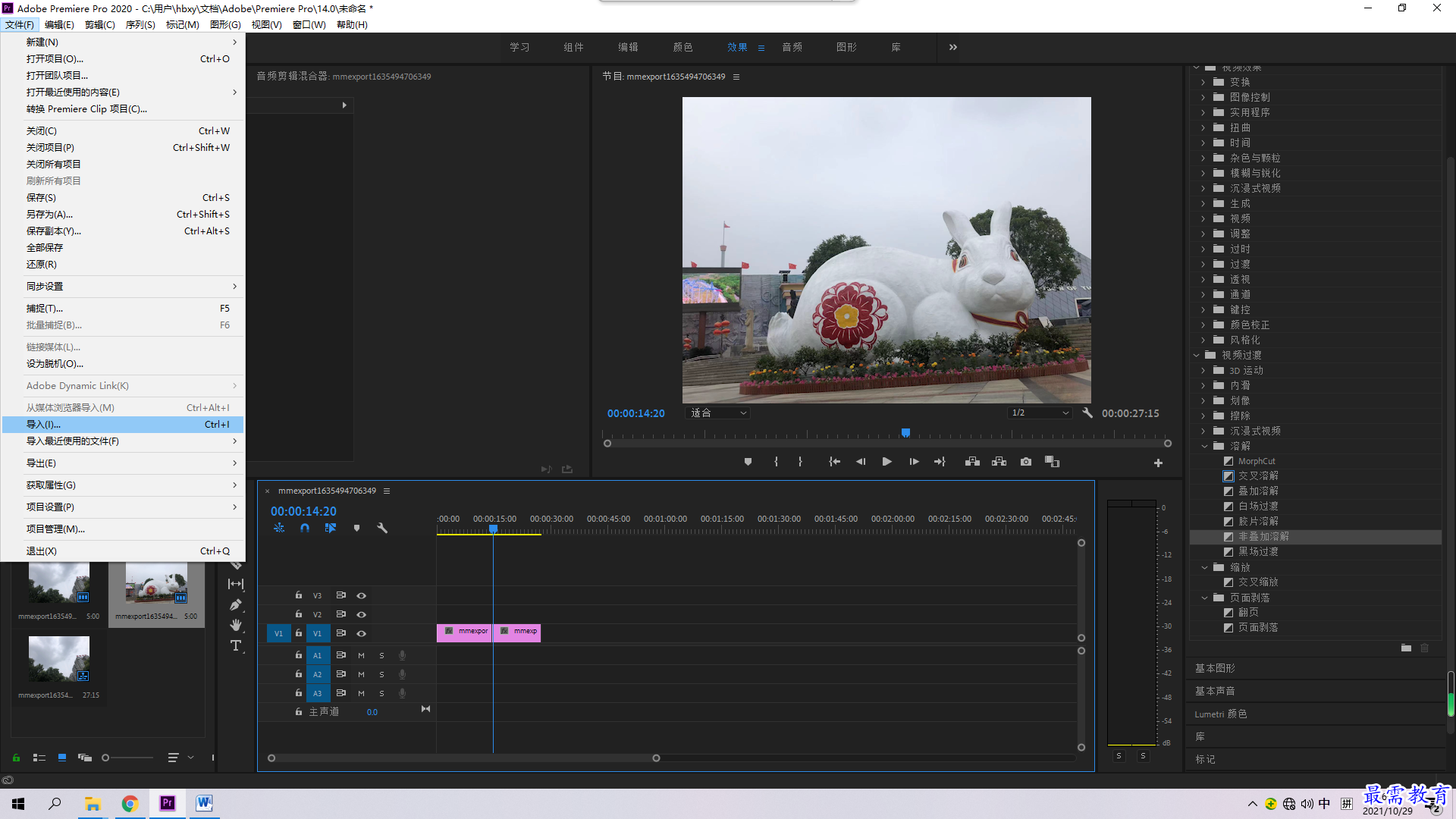Solo audio track A2
The image size is (1456, 819).
[x=381, y=674]
